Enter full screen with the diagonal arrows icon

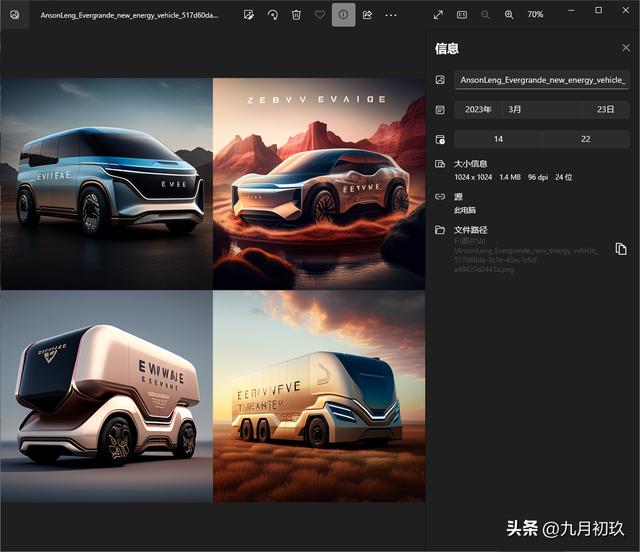pyautogui.click(x=438, y=15)
